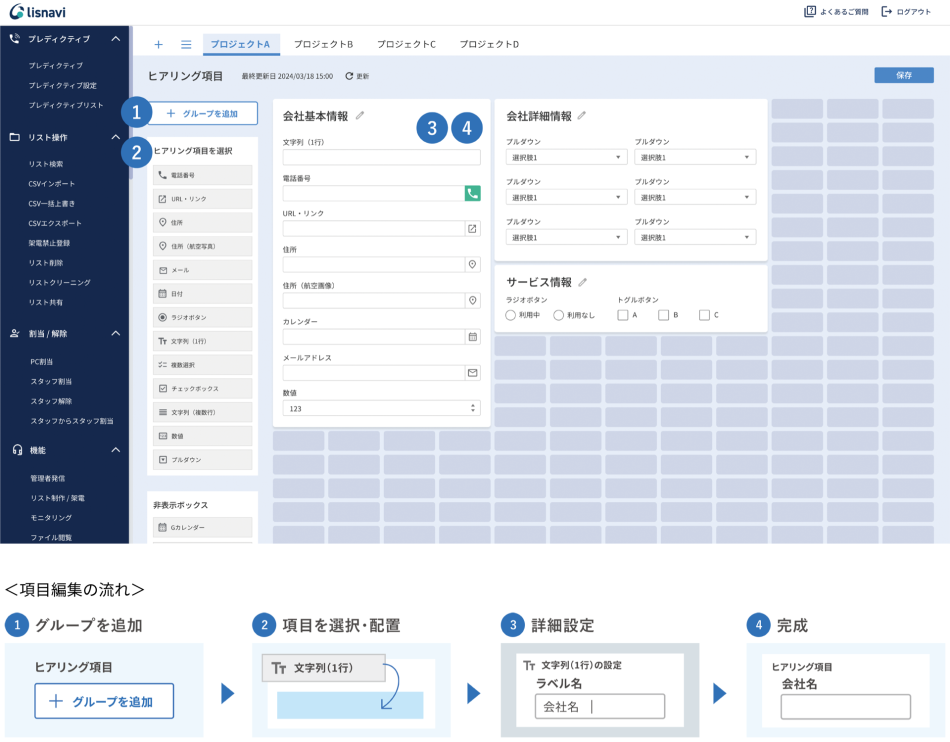Switch to the プロジェクトB tab
The width and height of the screenshot is (950, 742).
tap(323, 44)
